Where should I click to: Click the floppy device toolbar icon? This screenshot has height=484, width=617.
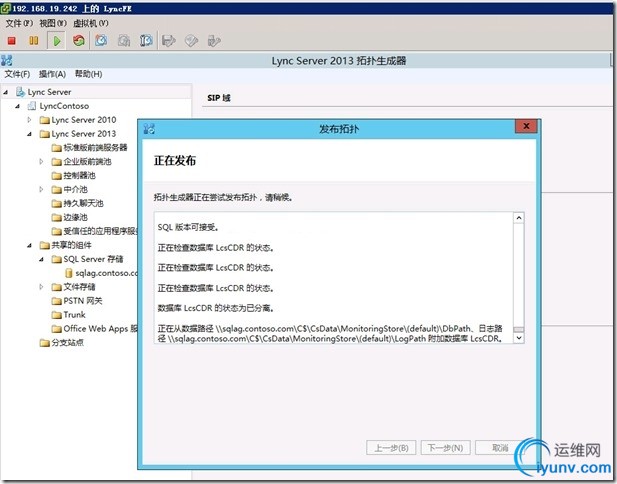tap(169, 41)
